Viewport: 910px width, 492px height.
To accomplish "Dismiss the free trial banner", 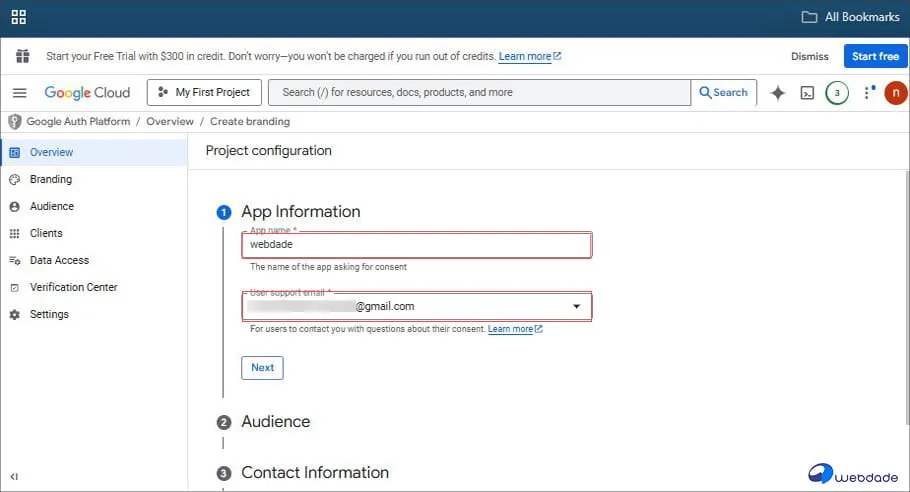I will 809,57.
